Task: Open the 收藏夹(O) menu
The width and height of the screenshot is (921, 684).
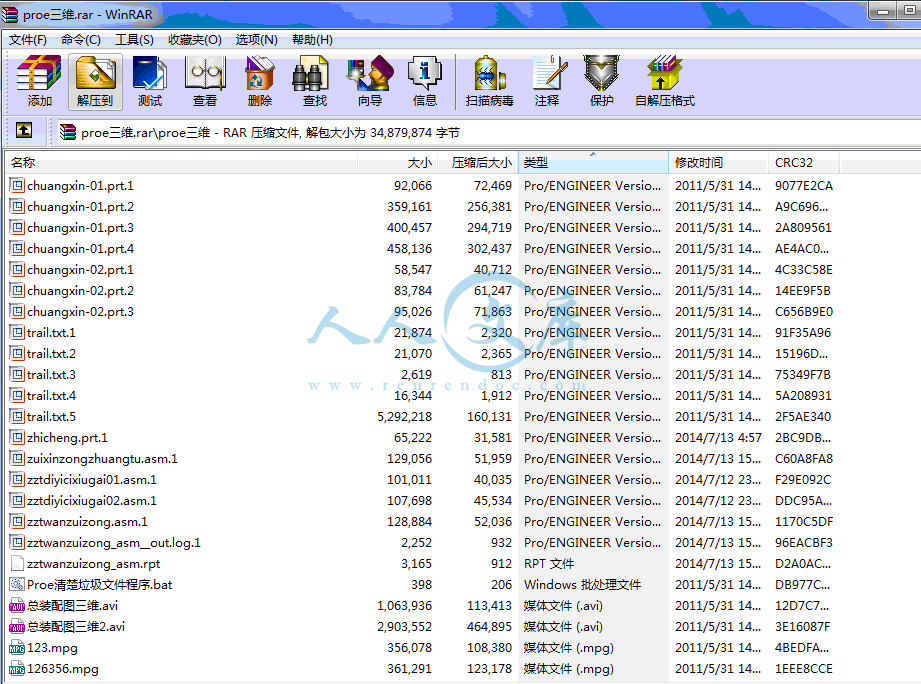Action: coord(195,39)
